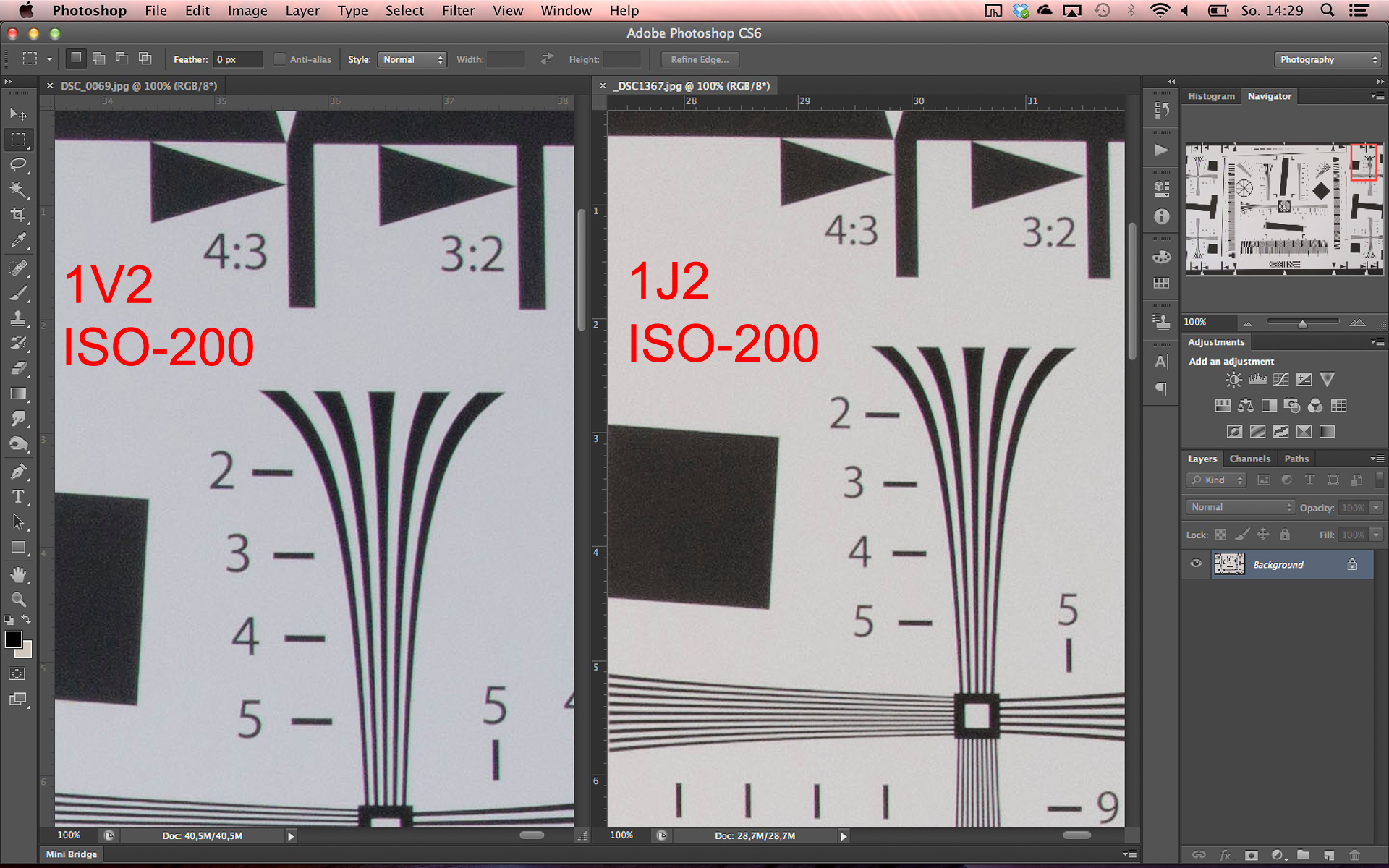This screenshot has height=868, width=1389.
Task: Open the Style dropdown set to Normal
Action: pos(412,59)
